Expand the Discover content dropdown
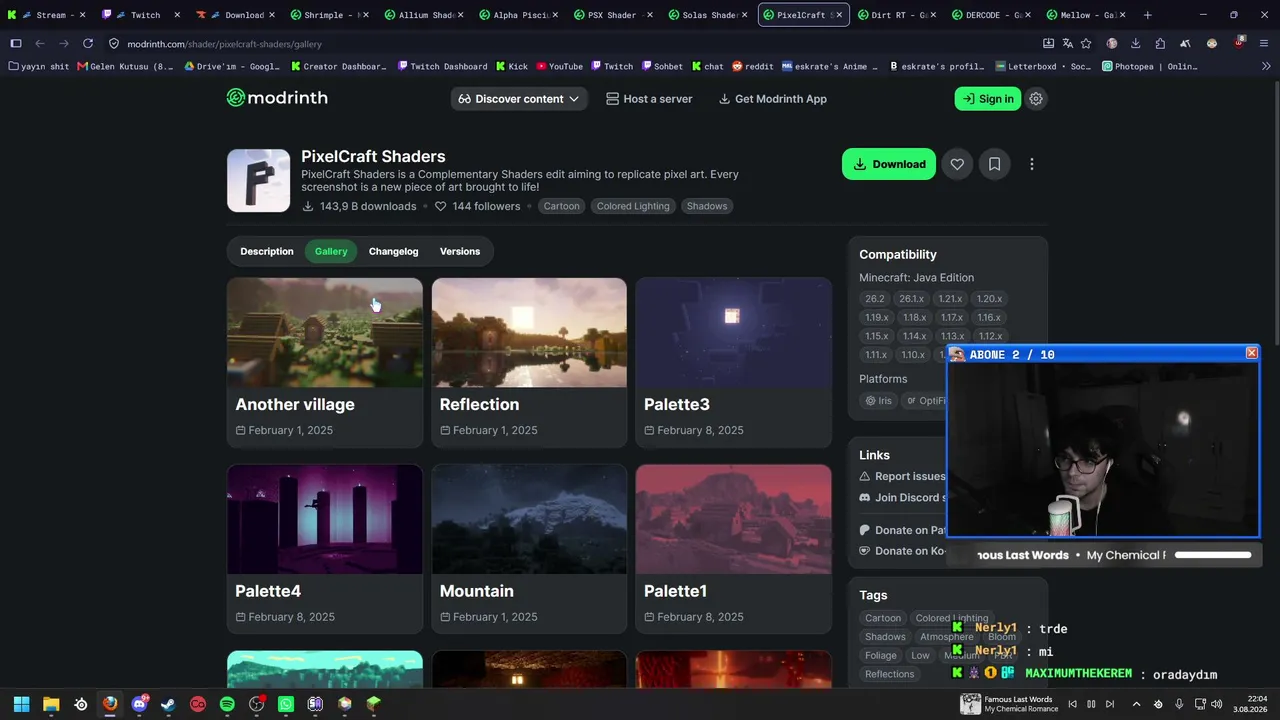Image resolution: width=1280 pixels, height=720 pixels. pos(519,99)
